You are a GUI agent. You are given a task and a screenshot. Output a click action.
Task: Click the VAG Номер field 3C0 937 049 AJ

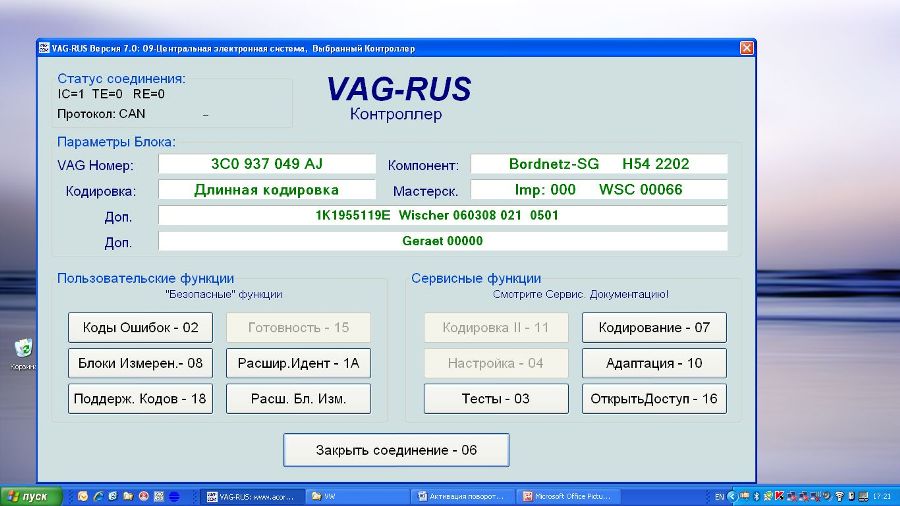click(267, 164)
